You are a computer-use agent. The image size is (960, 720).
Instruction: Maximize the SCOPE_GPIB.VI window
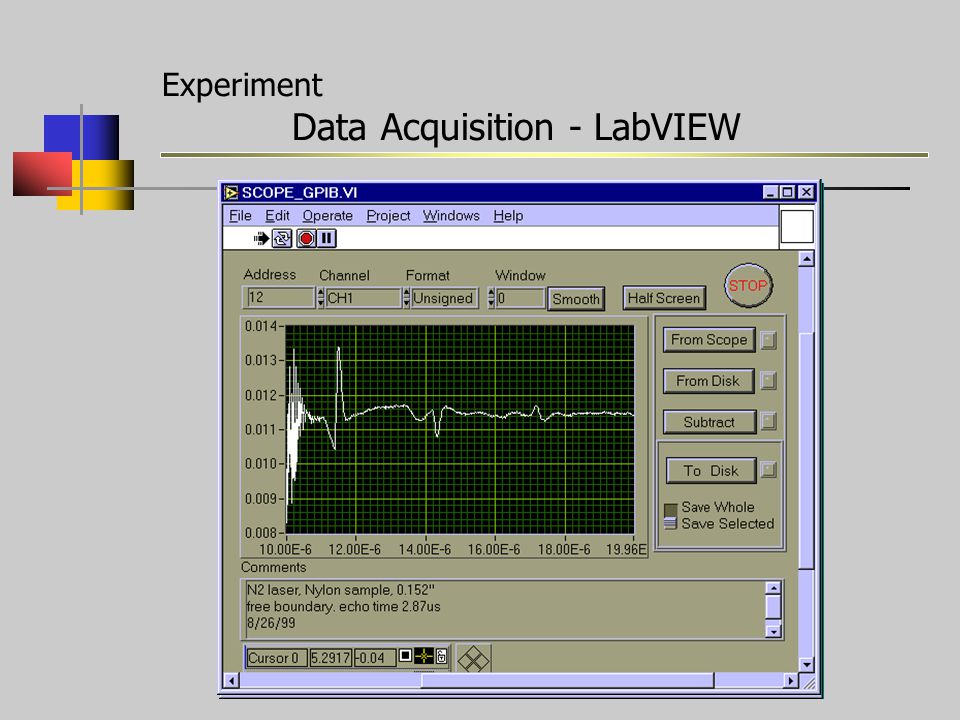[787, 192]
